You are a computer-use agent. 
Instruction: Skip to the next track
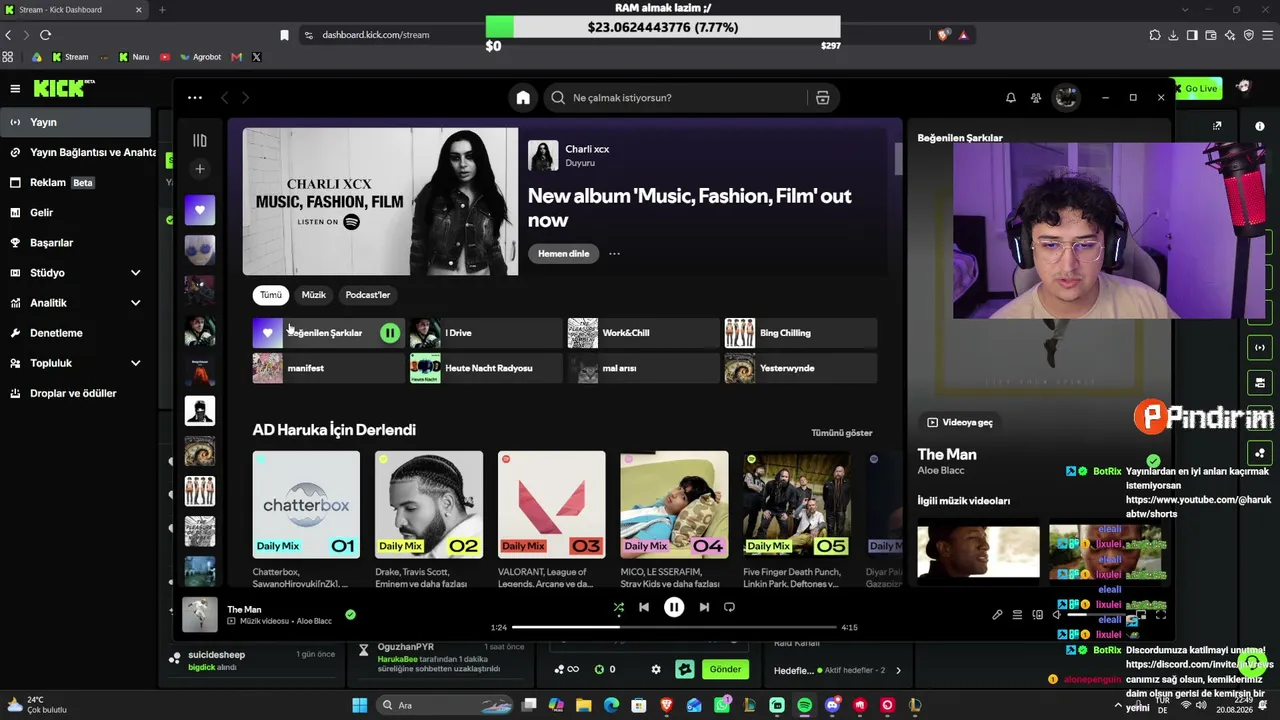pyautogui.click(x=704, y=607)
